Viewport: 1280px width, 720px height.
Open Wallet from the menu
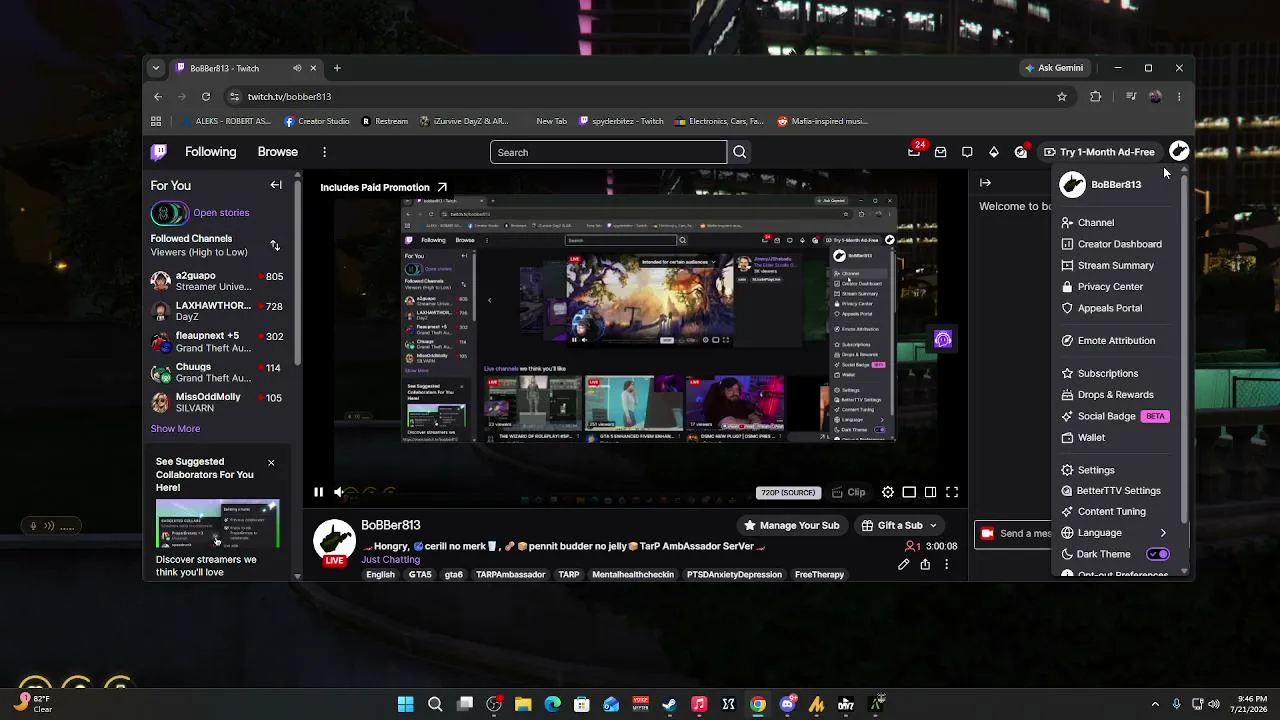(x=1114, y=437)
